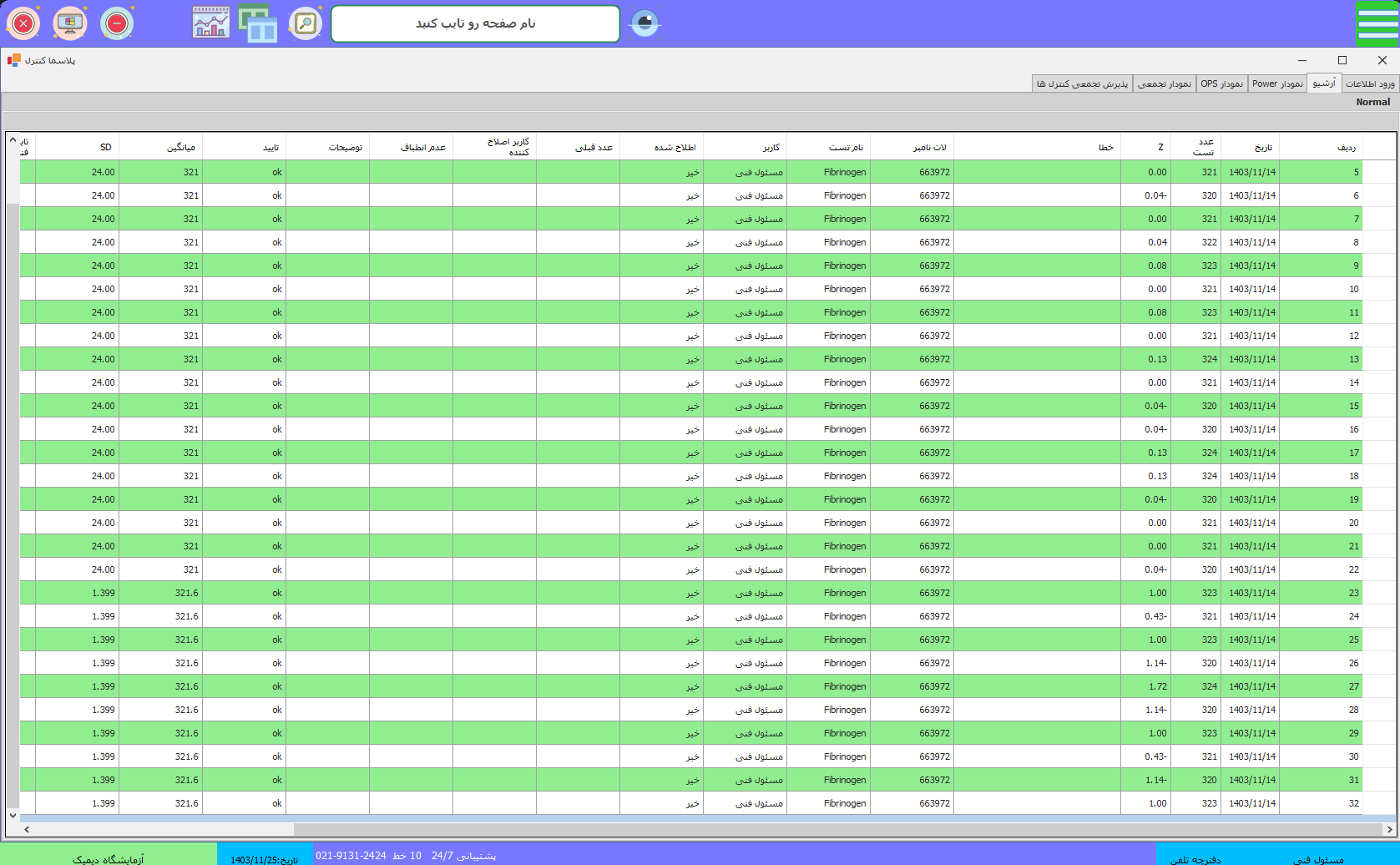
Task: Open the پذیرش تجمعی کنترل ها tab
Action: [x=1082, y=83]
